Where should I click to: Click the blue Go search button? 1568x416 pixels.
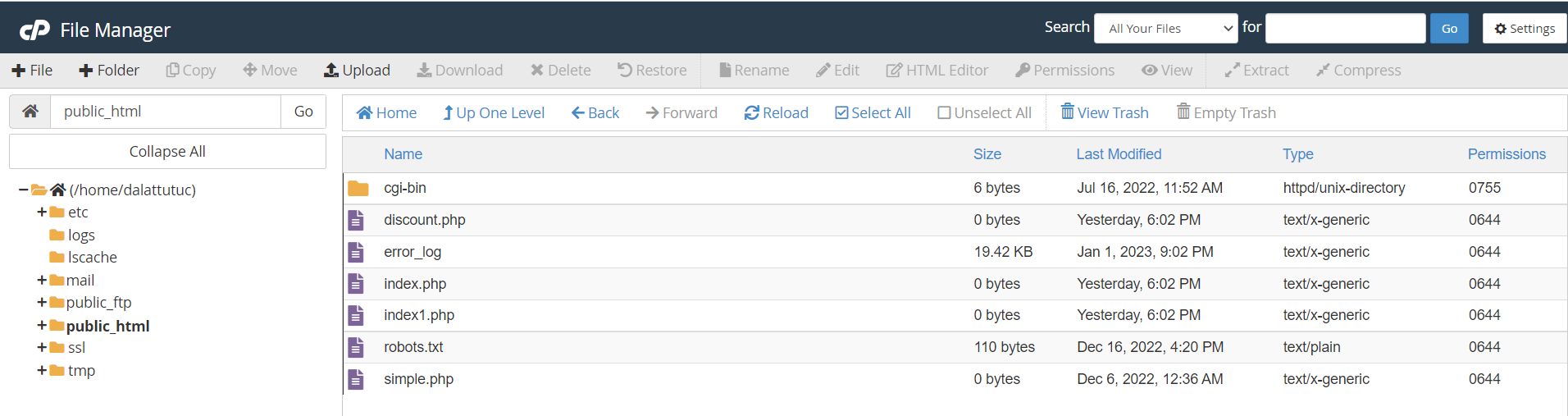(1449, 29)
